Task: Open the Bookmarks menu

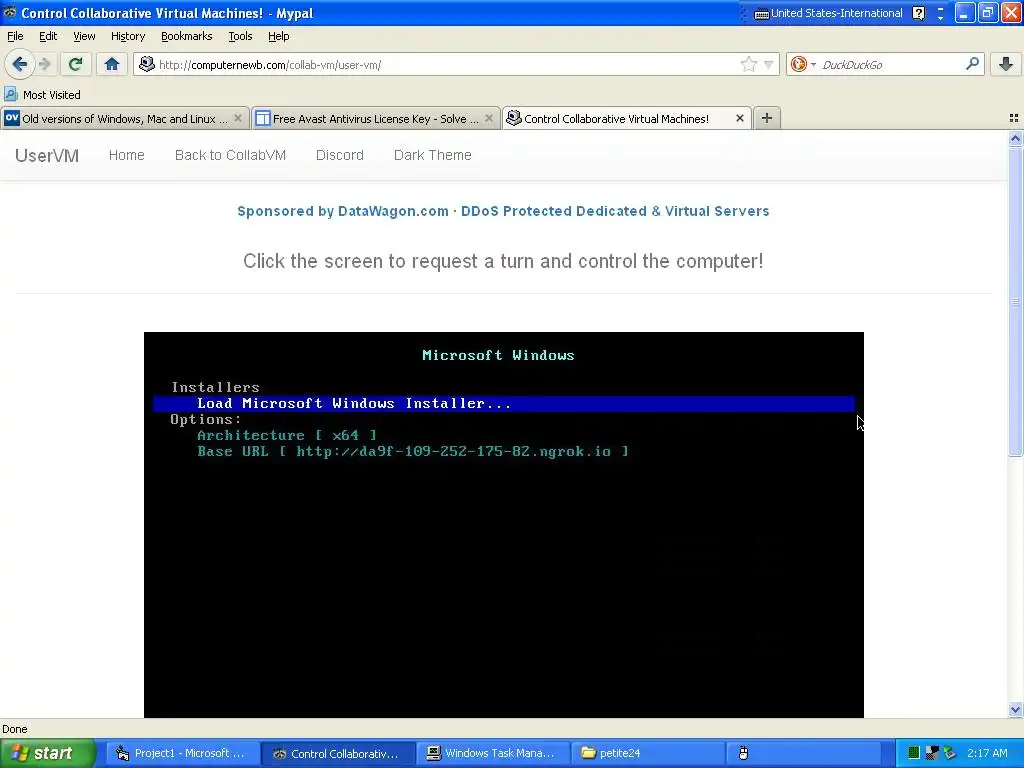Action: coord(186,36)
